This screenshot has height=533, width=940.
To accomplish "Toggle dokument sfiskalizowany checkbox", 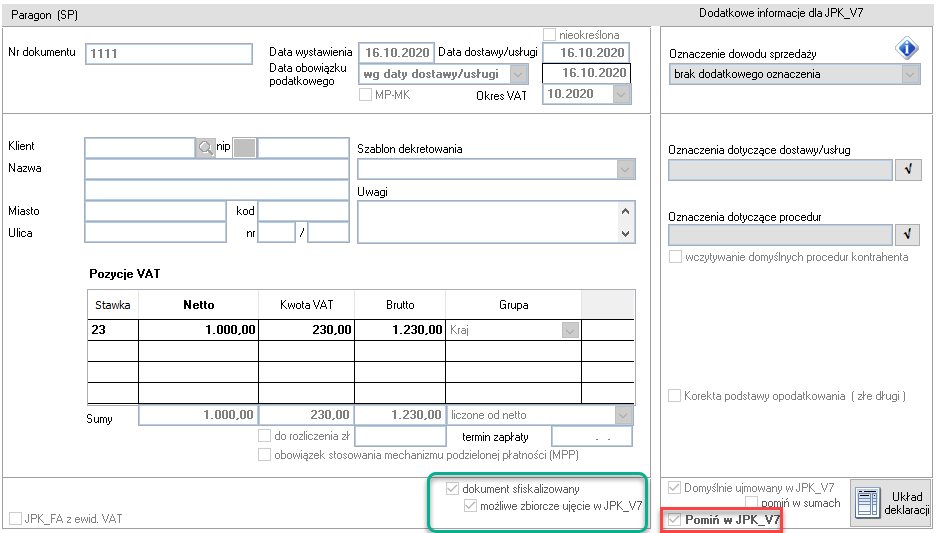I will click(453, 489).
